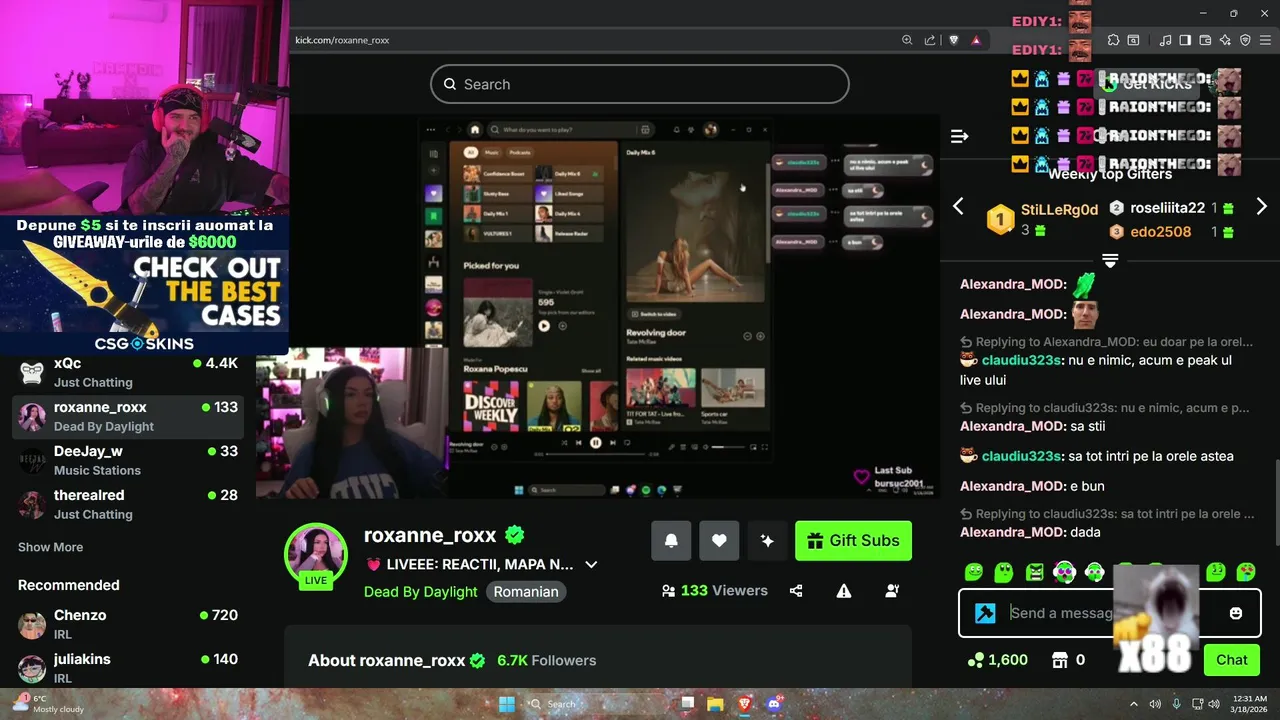Open the Dead By Daylight category link

point(420,591)
